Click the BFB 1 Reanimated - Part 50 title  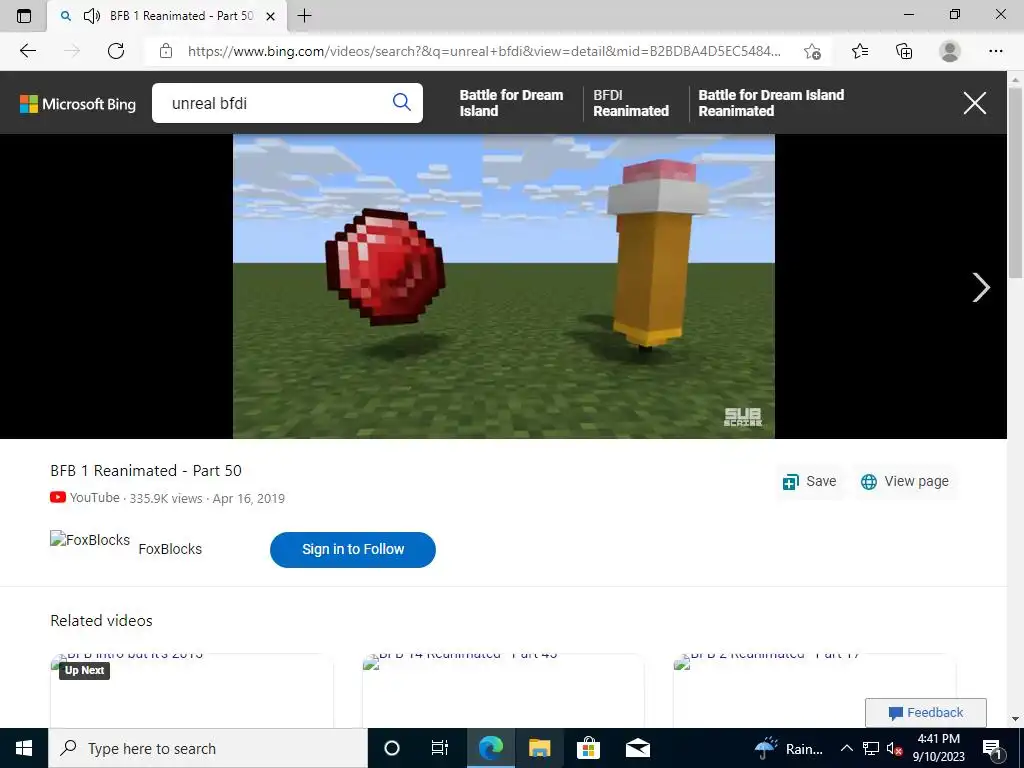[146, 471]
